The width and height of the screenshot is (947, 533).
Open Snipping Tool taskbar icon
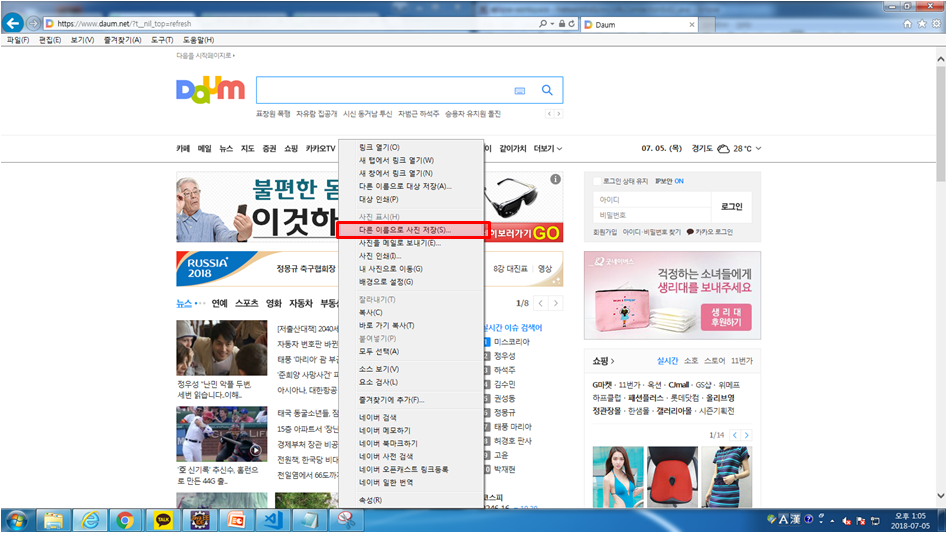tap(346, 520)
